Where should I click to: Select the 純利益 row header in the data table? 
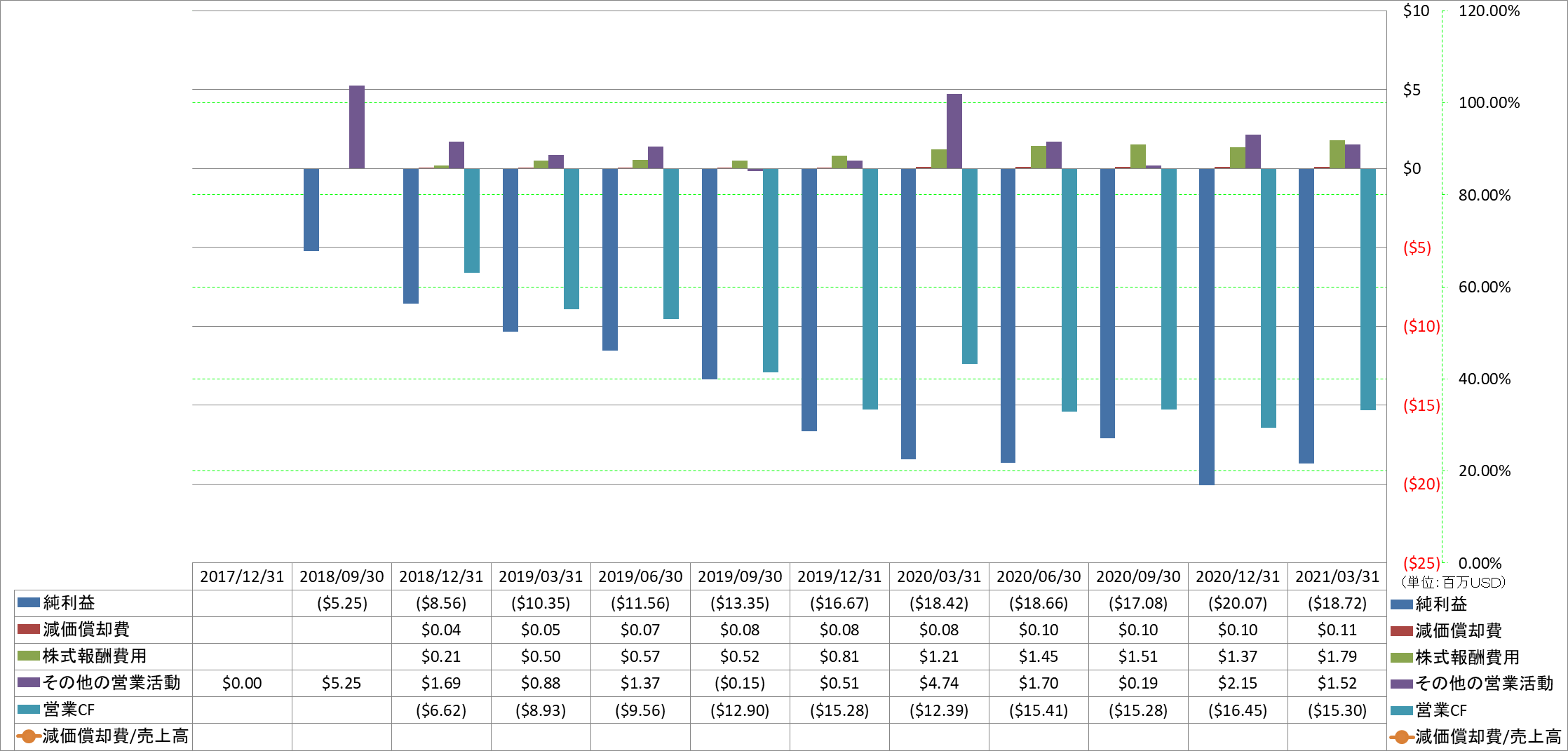[x=103, y=603]
